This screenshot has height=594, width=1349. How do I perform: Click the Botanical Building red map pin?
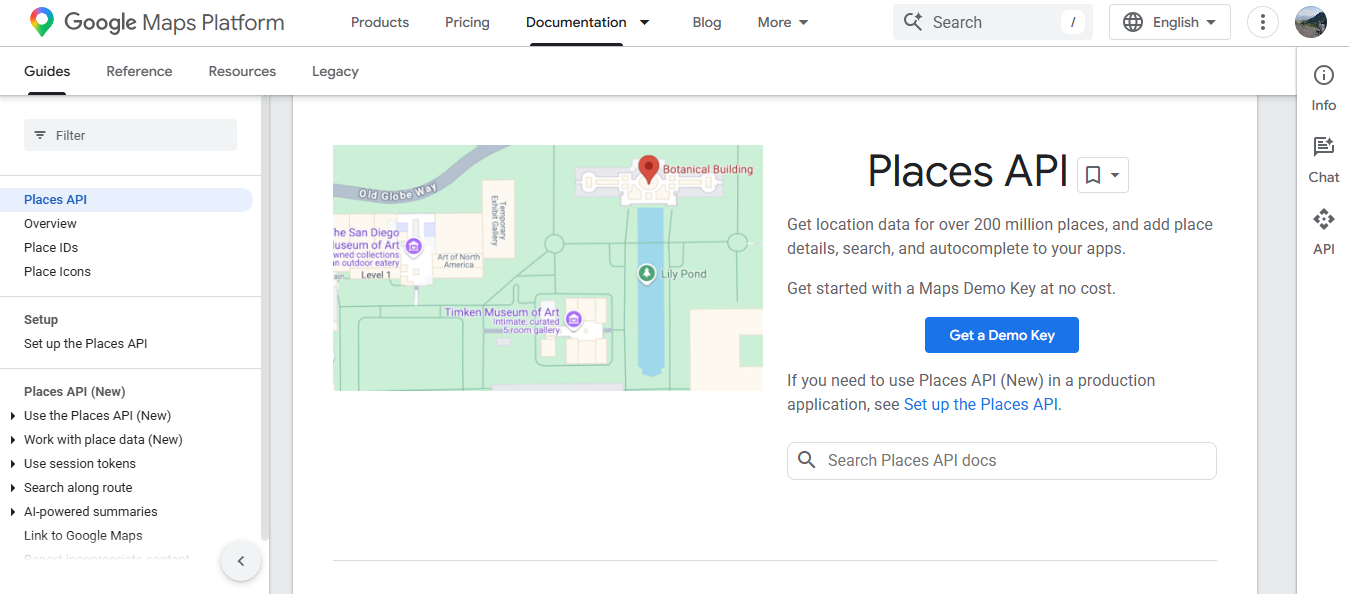click(x=649, y=170)
